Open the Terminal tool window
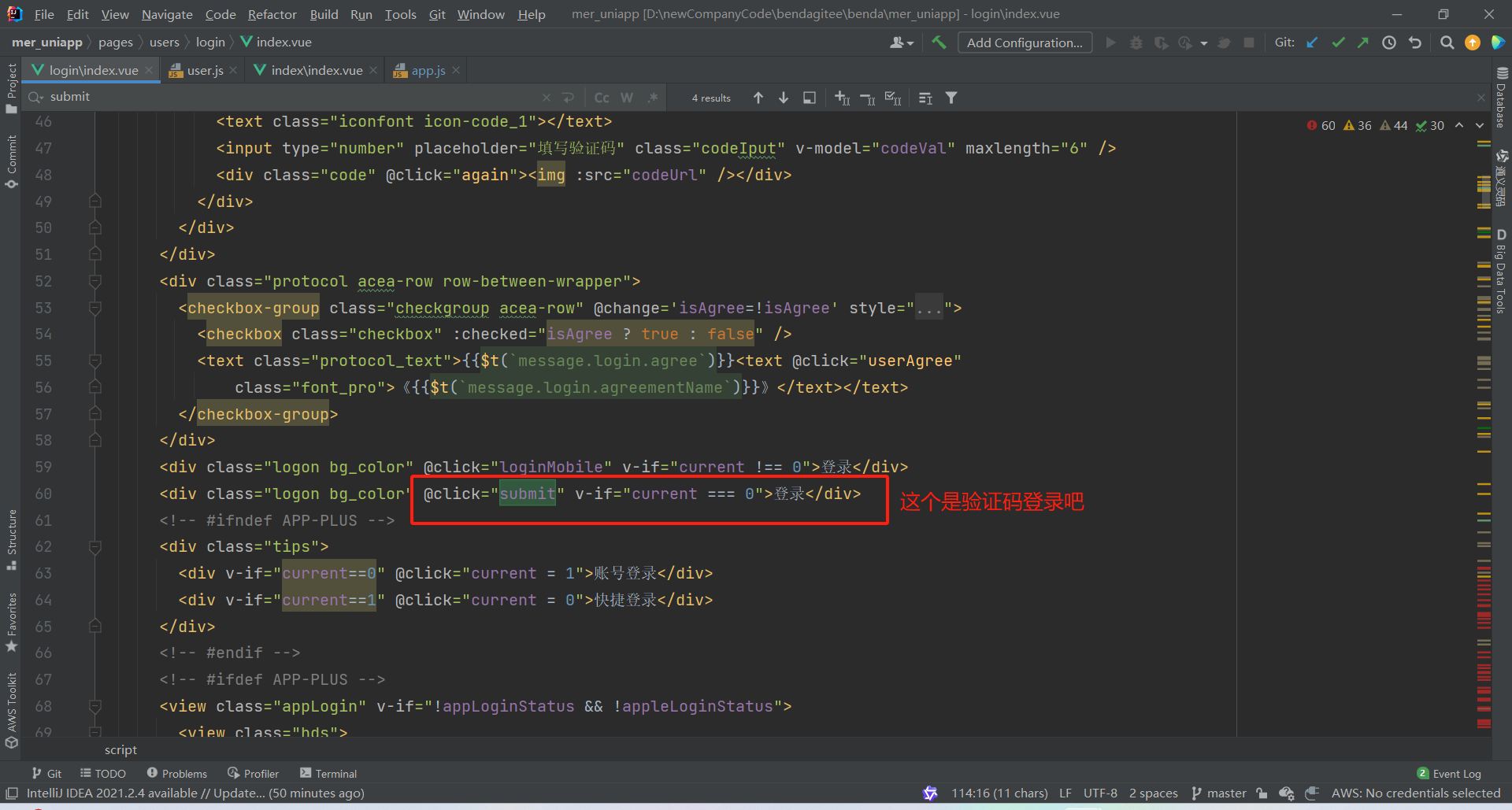Screen dimensions: 1512x810 tap(328, 774)
